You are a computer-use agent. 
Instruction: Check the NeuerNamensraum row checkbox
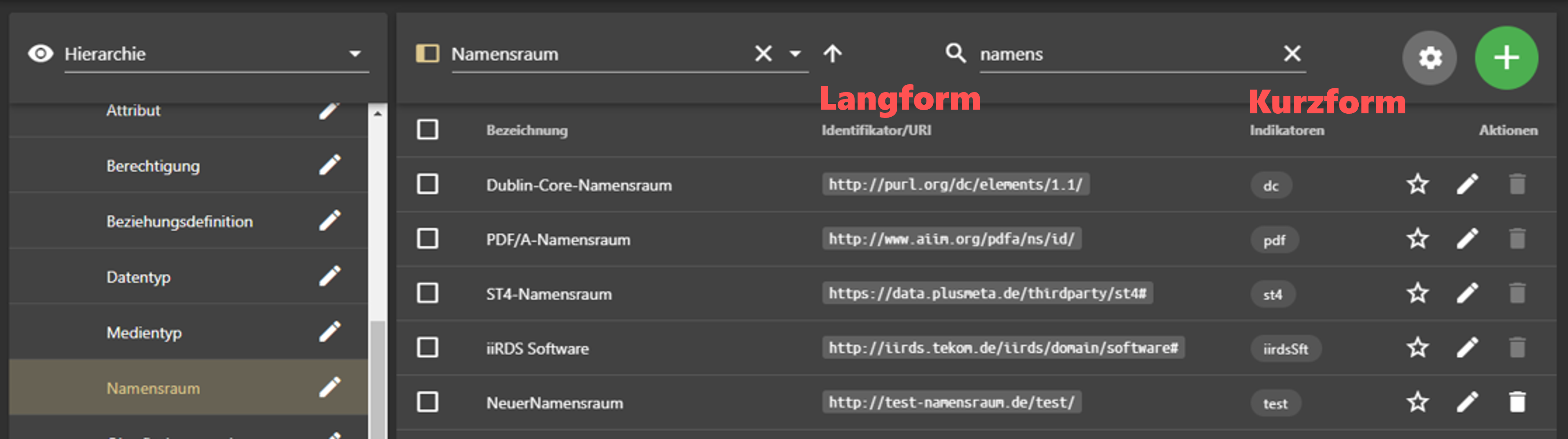[x=427, y=402]
